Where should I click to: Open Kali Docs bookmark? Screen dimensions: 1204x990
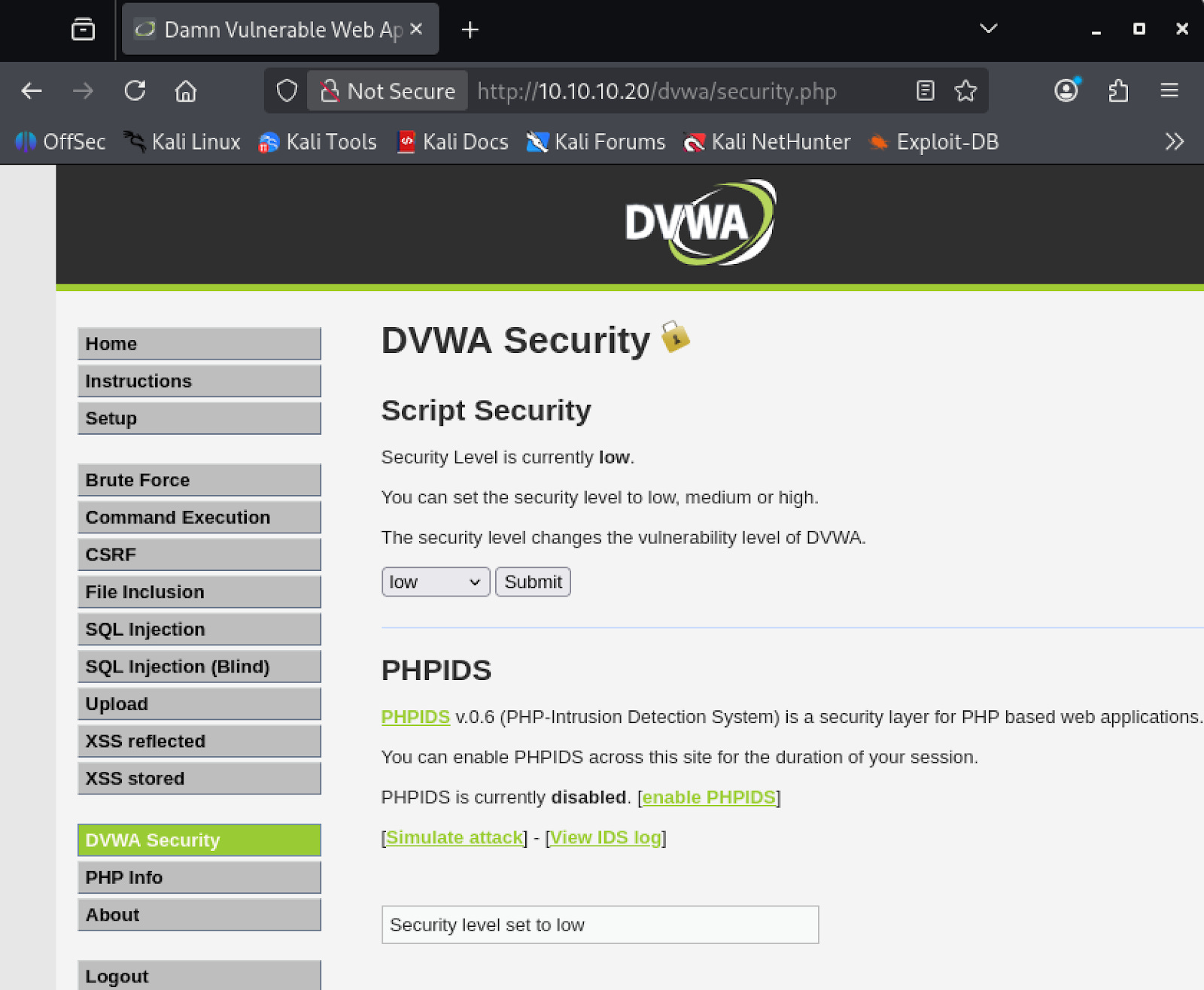[x=453, y=141]
